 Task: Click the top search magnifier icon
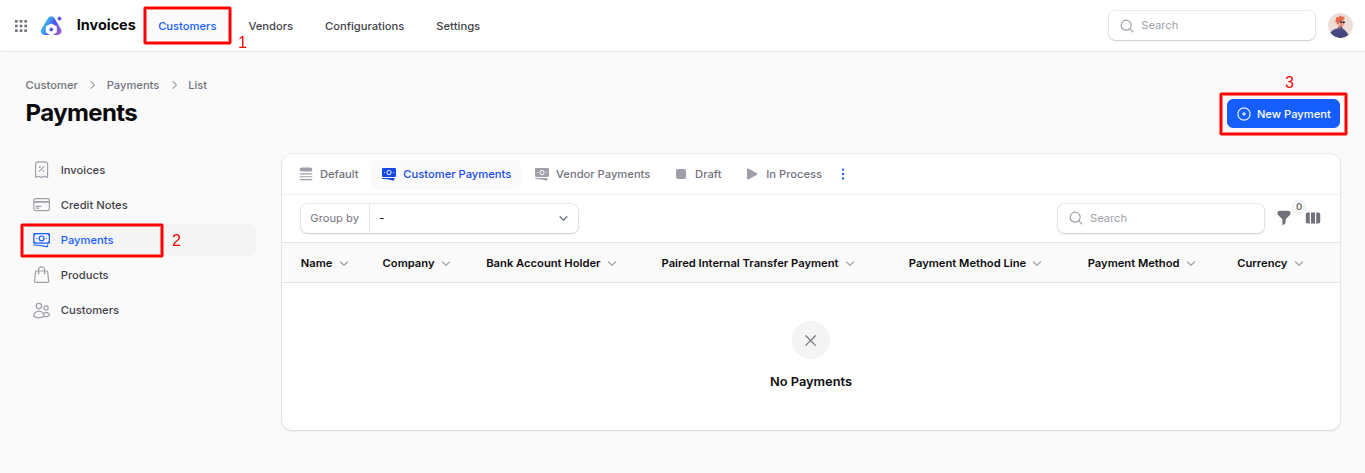pos(1127,26)
